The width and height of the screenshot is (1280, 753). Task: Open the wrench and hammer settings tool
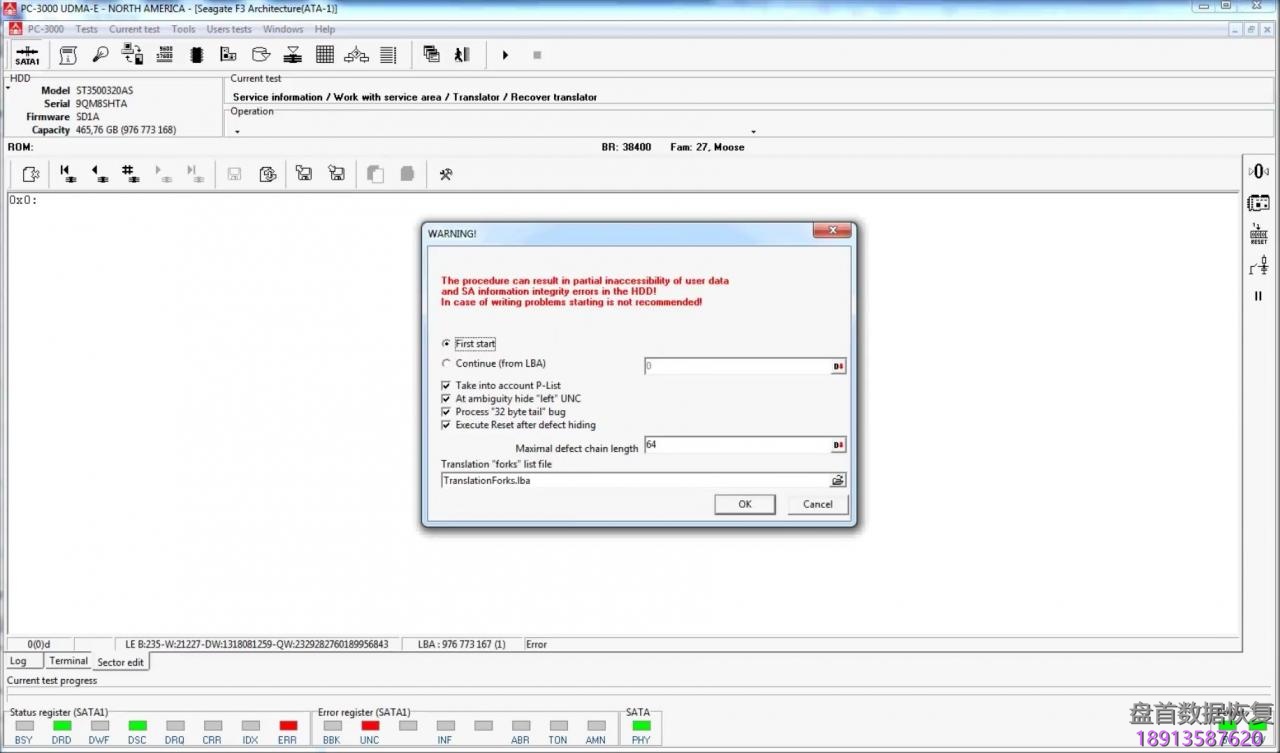[x=446, y=174]
